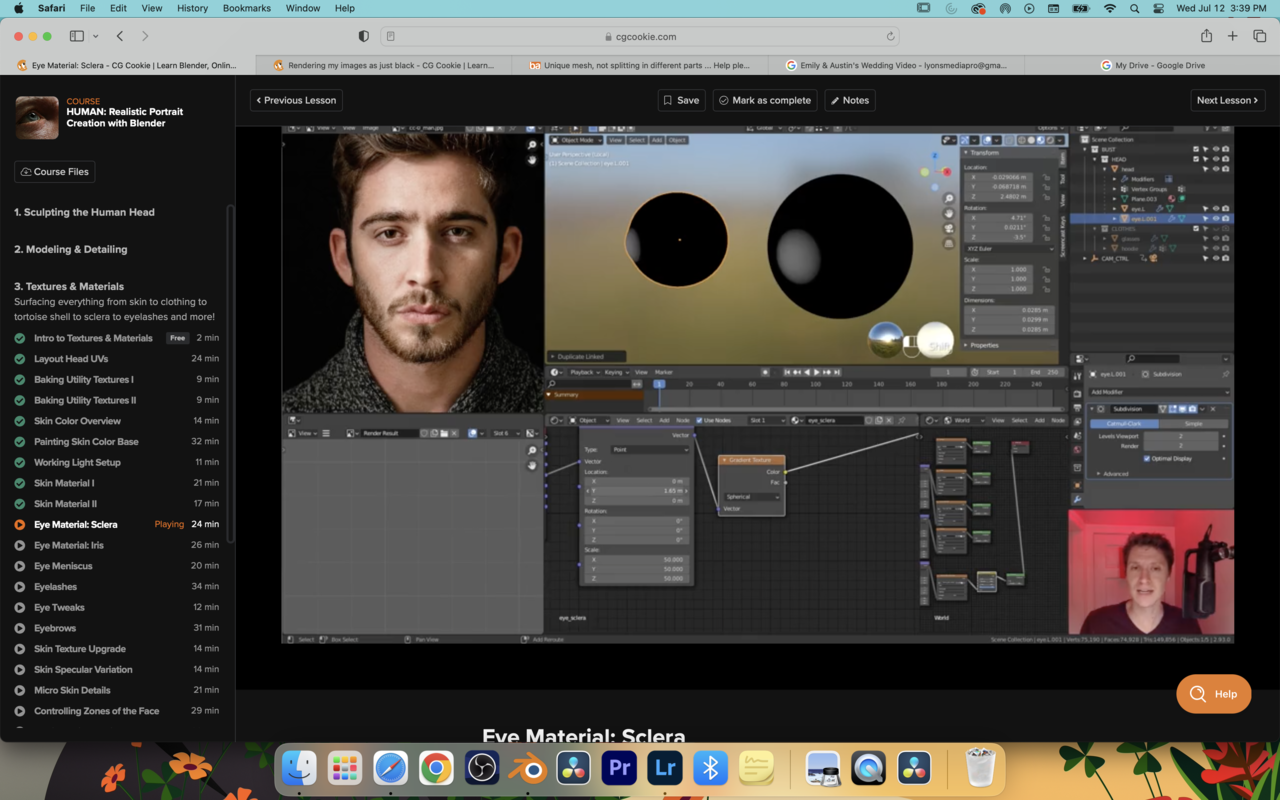Expand the Sculpting the Human Head section
1280x800 pixels.
84,212
